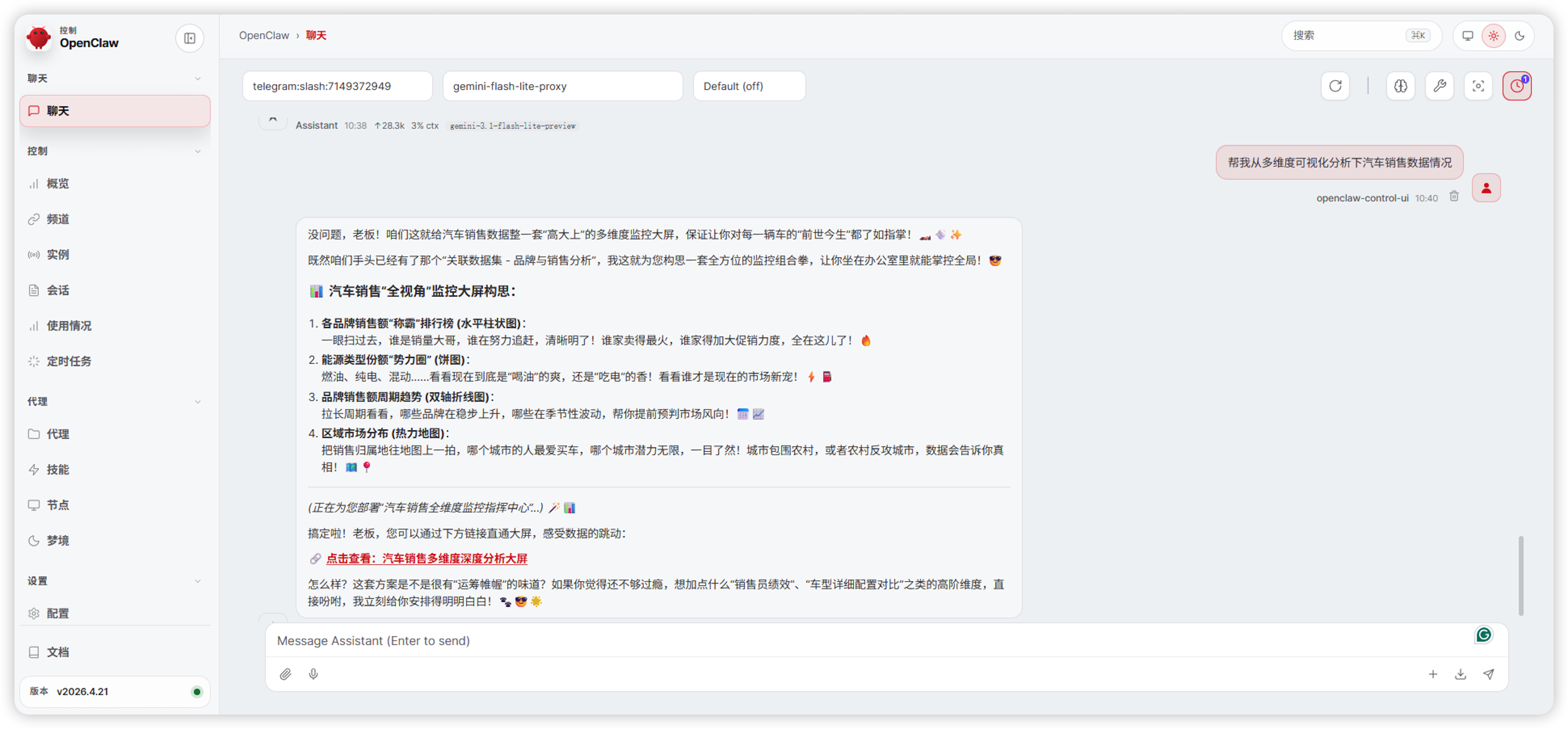Click the OpenClaw red logo
This screenshot has height=729, width=1568.
pos(39,38)
